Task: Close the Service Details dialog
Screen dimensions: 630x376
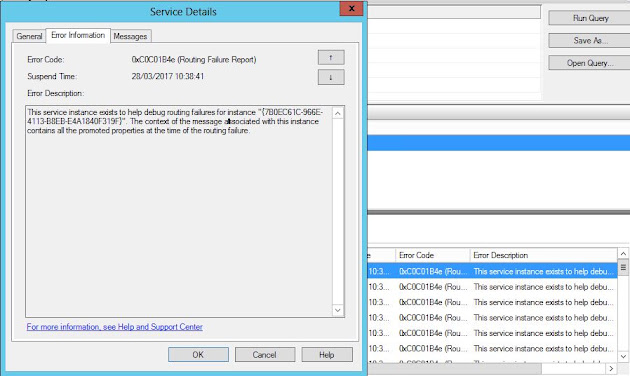Action: [351, 8]
